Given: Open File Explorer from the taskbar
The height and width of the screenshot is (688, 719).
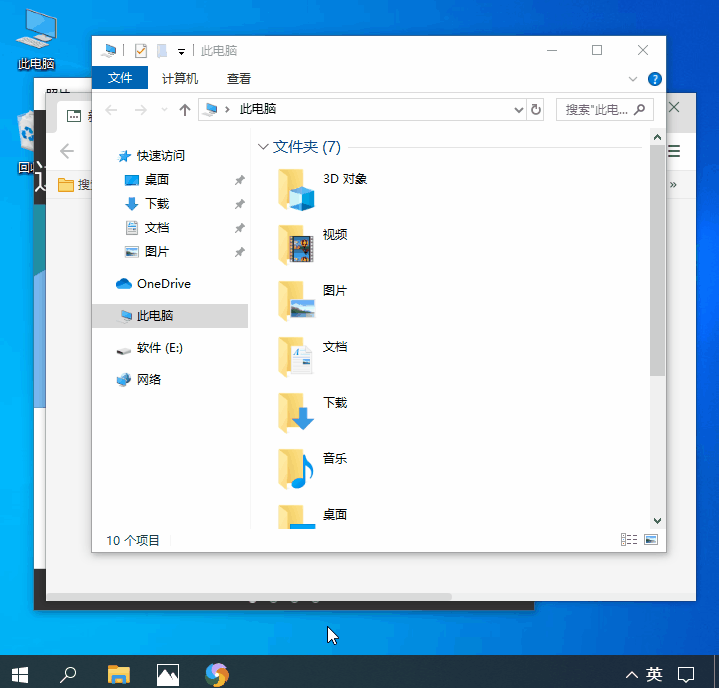Looking at the screenshot, I should point(119,674).
